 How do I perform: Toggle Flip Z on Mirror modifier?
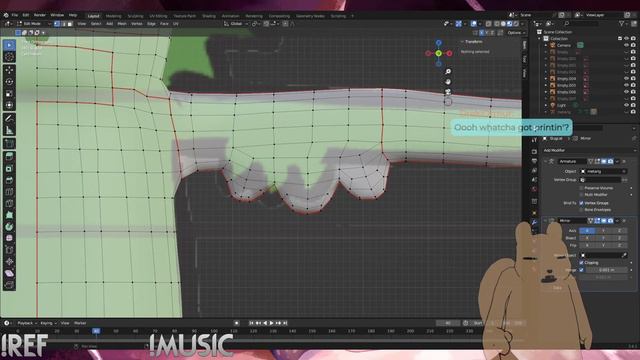(619, 245)
